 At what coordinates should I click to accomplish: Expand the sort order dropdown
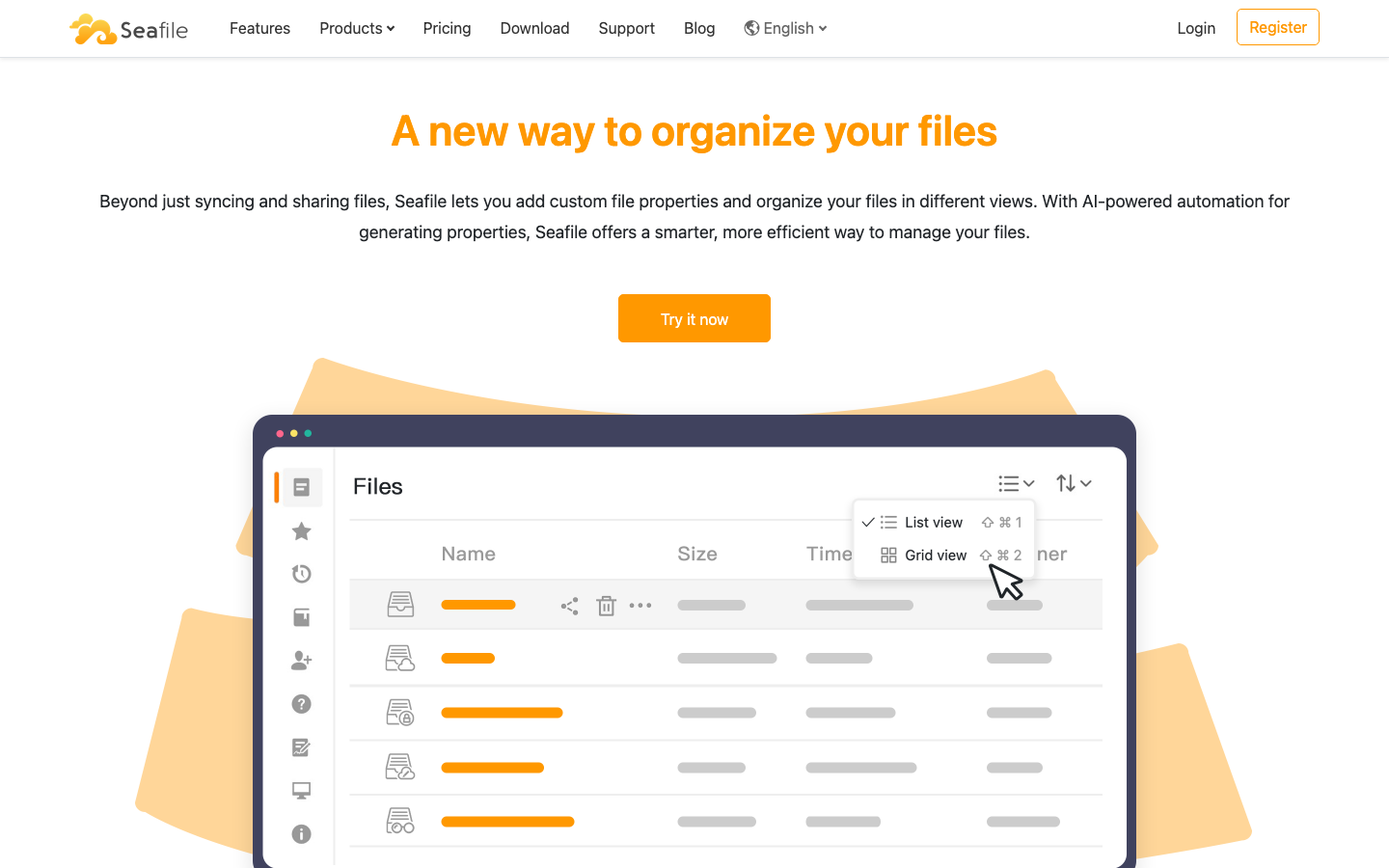(x=1073, y=483)
